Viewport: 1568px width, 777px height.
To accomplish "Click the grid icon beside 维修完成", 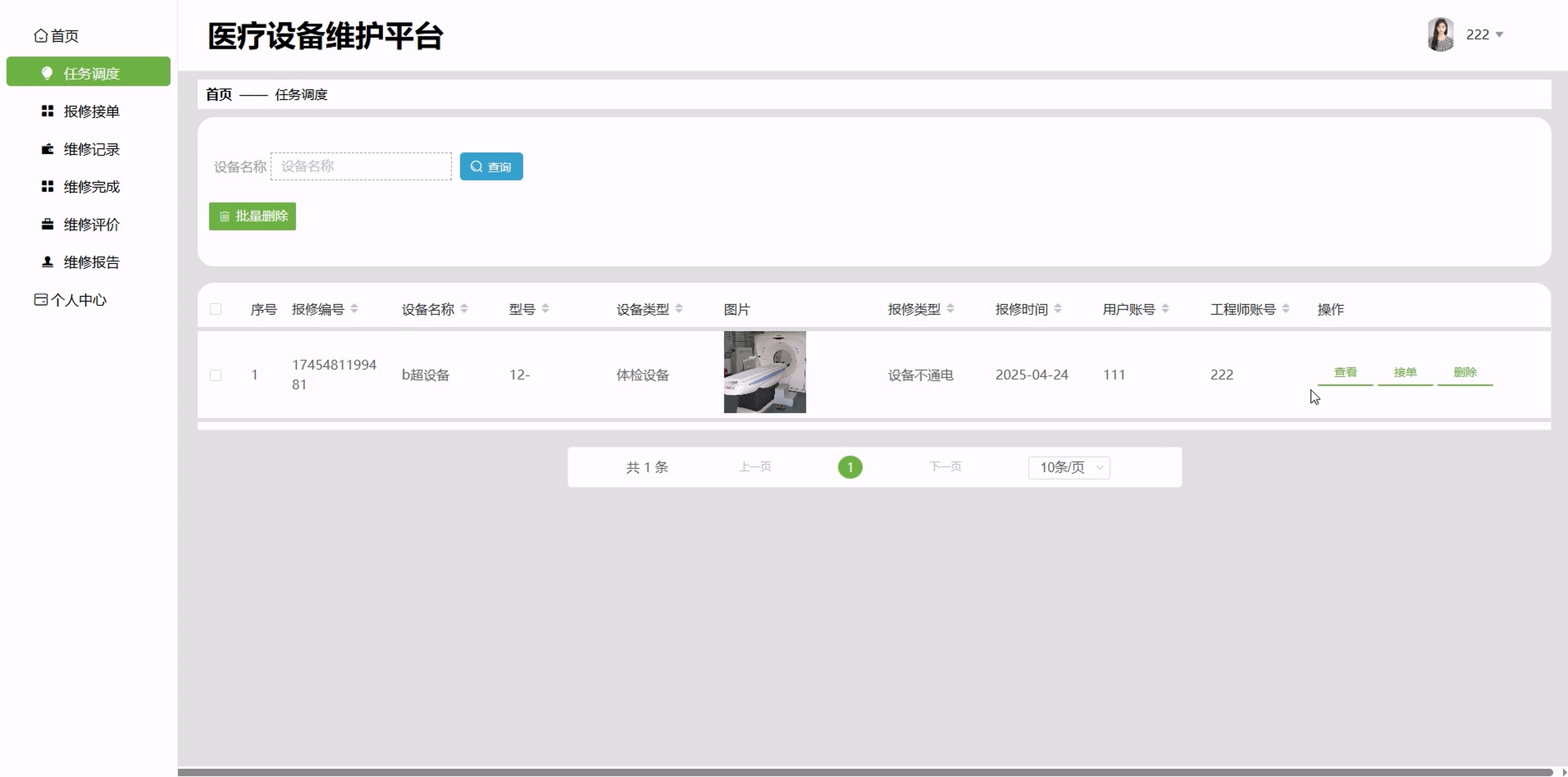I will pos(48,187).
